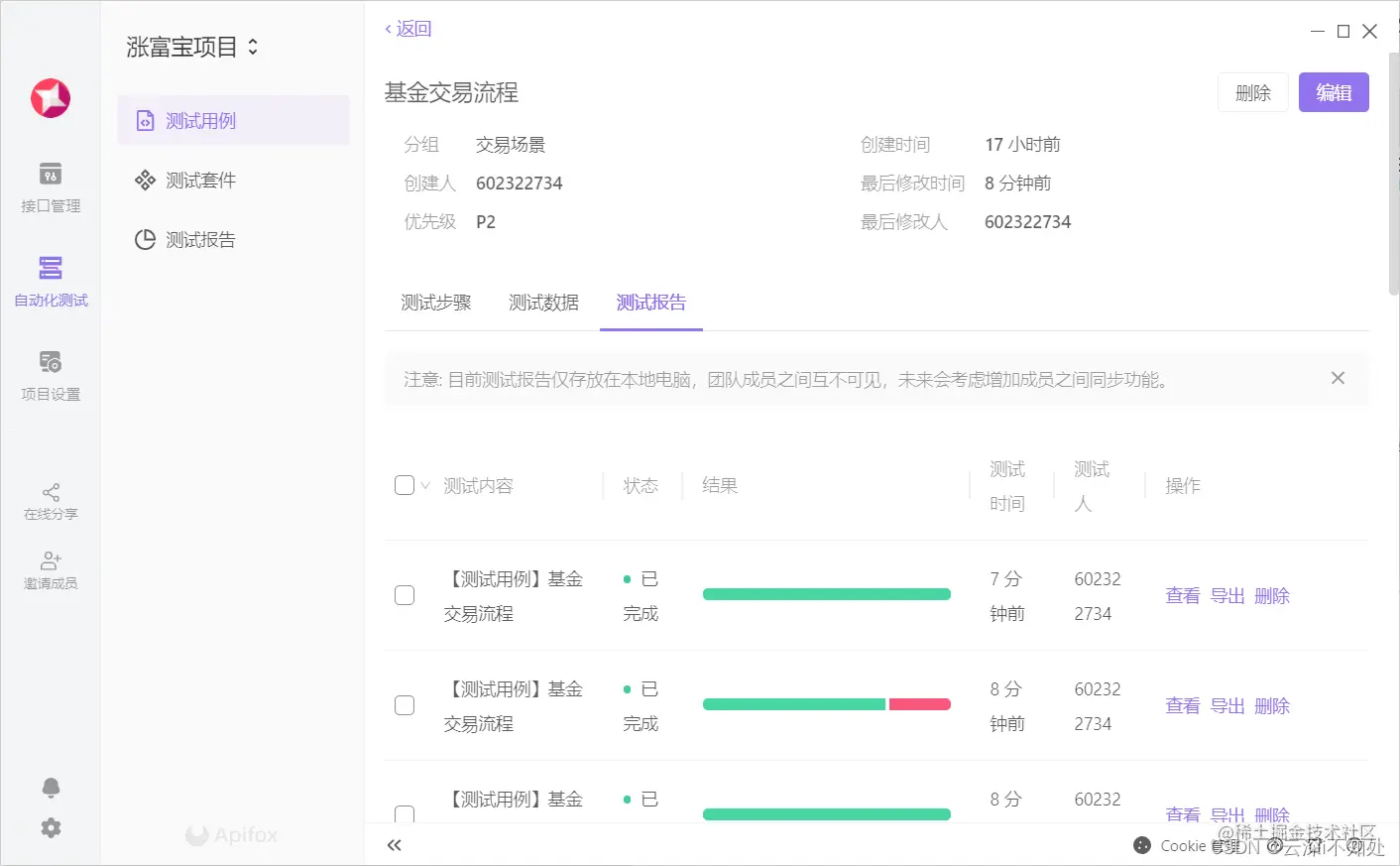This screenshot has height=866, width=1400.
Task: Select the header select-all checkbox
Action: [x=405, y=485]
